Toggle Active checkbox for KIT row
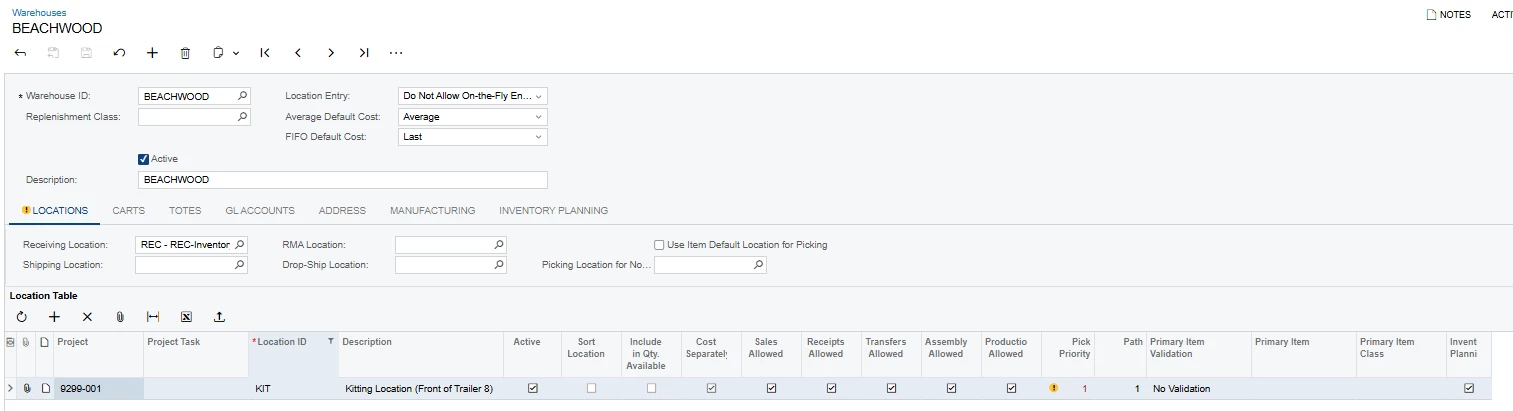Screen dimensions: 1513x411 click(532, 388)
